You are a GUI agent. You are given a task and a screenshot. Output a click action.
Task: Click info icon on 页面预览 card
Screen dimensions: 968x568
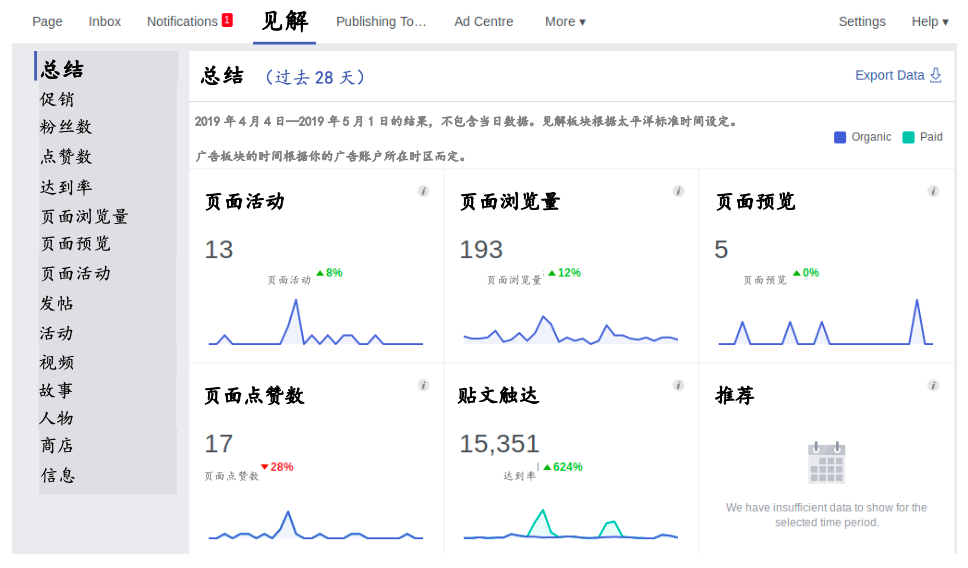click(933, 191)
